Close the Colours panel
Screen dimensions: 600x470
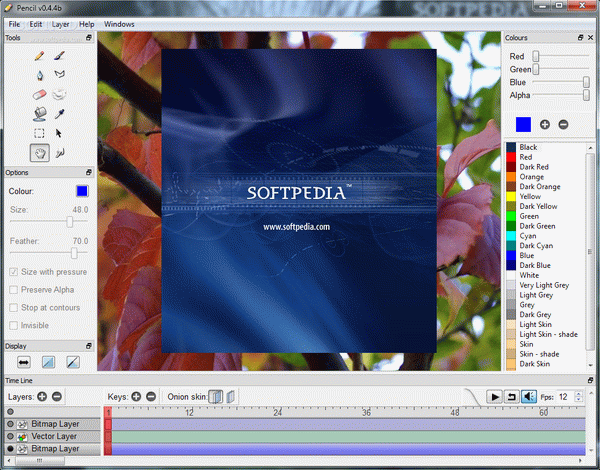tap(590, 38)
